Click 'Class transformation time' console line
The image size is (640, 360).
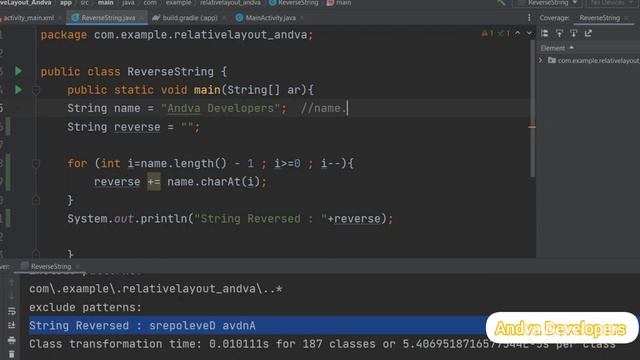pyautogui.click(x=322, y=344)
